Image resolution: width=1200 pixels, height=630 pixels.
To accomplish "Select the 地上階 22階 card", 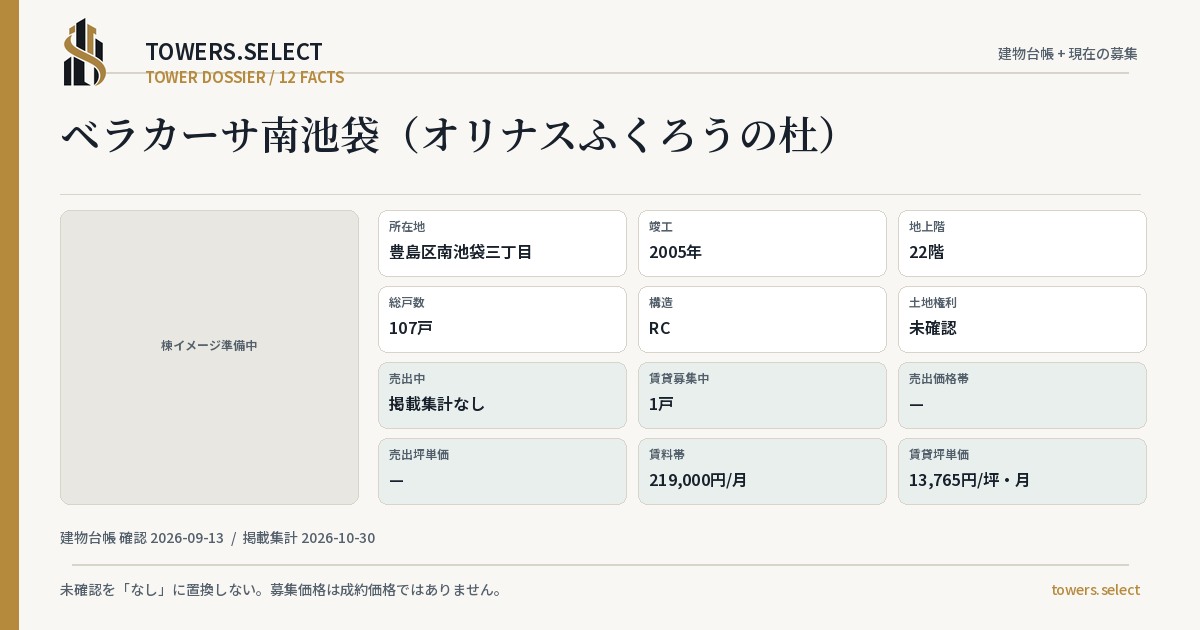I will pyautogui.click(x=1022, y=243).
